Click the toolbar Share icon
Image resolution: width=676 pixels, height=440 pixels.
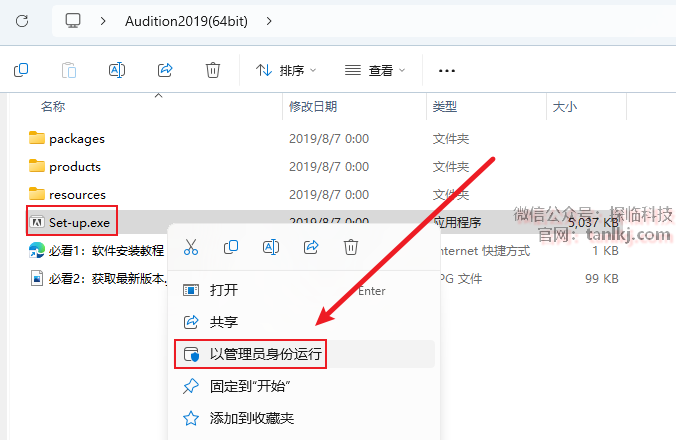(x=165, y=70)
